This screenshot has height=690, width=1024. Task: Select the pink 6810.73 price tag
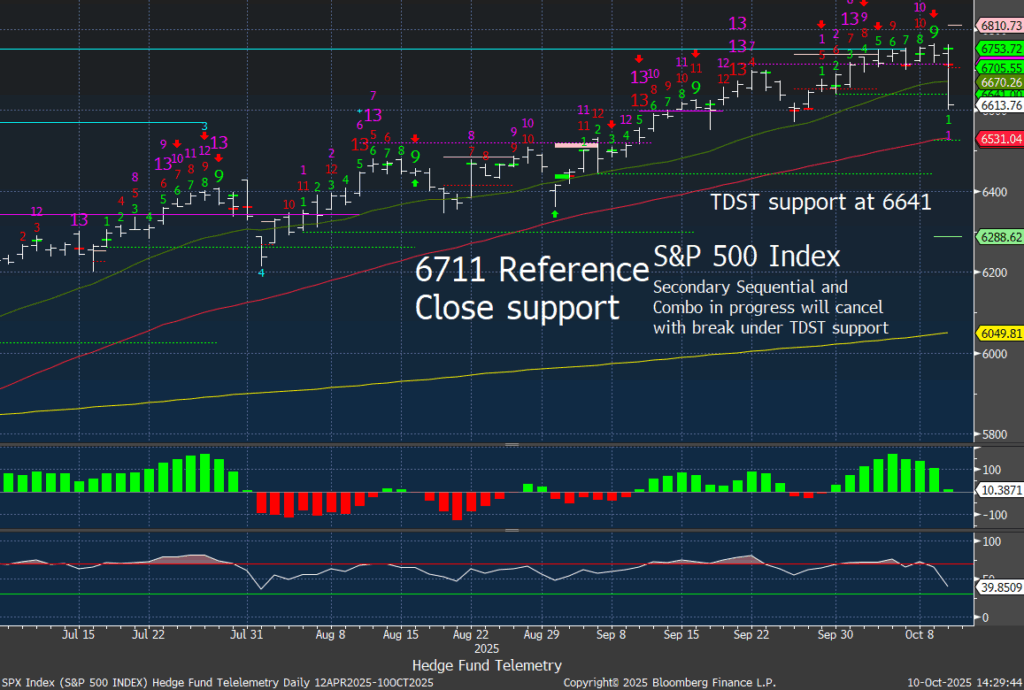click(x=1002, y=25)
